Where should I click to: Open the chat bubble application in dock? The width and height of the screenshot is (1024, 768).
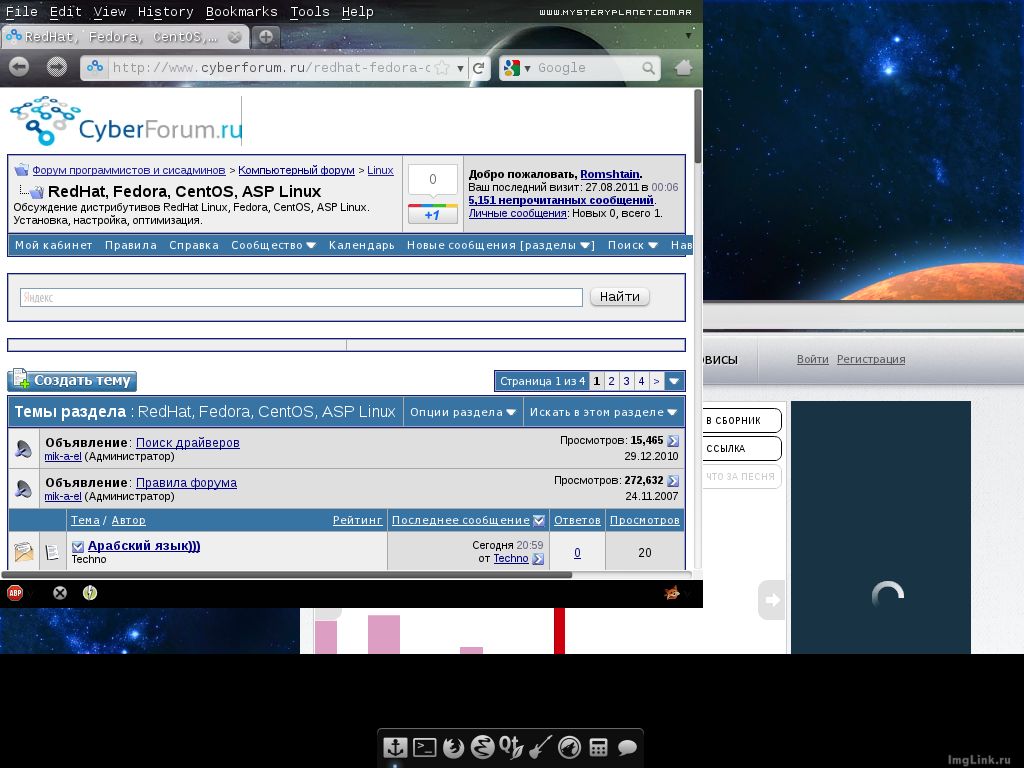tap(628, 747)
